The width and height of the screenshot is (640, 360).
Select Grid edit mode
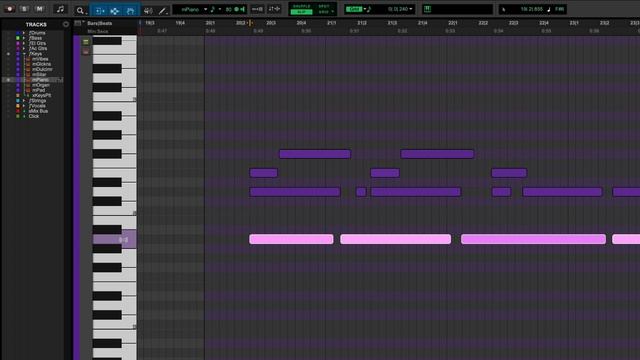point(324,12)
